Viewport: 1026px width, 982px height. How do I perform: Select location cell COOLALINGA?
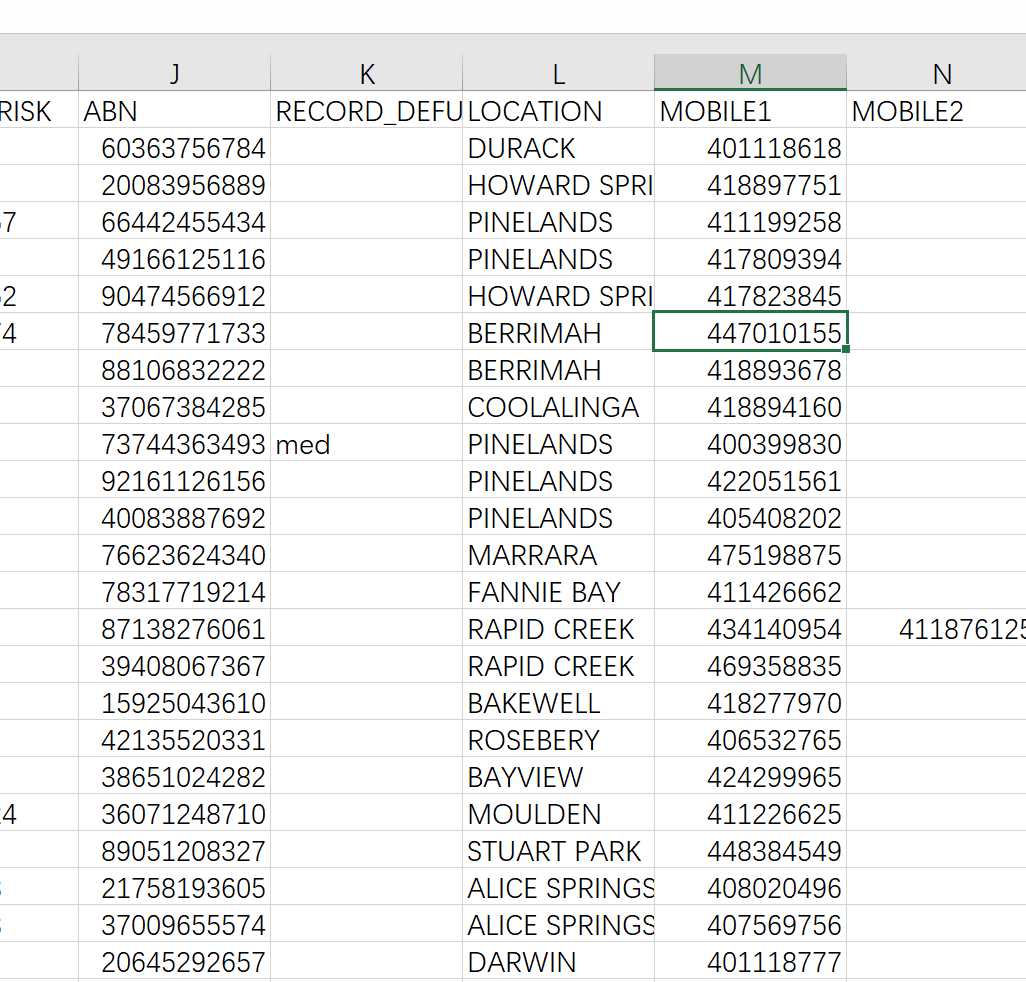click(558, 406)
